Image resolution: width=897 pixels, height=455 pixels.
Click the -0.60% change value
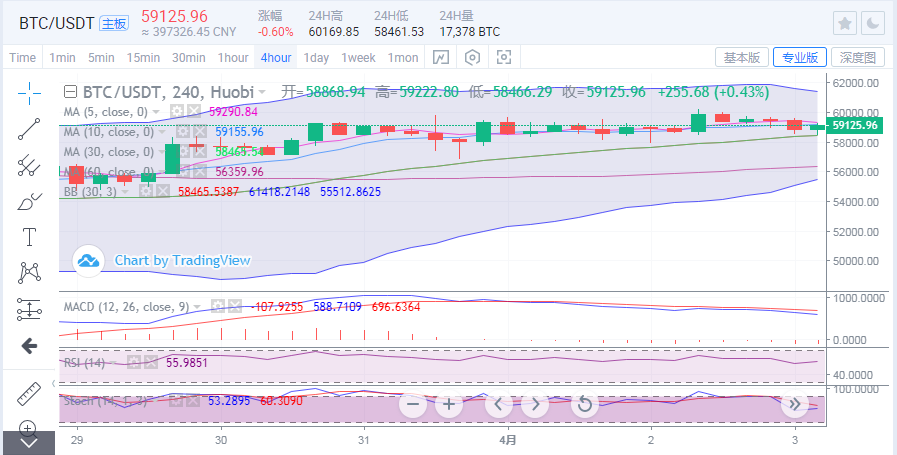(x=276, y=32)
